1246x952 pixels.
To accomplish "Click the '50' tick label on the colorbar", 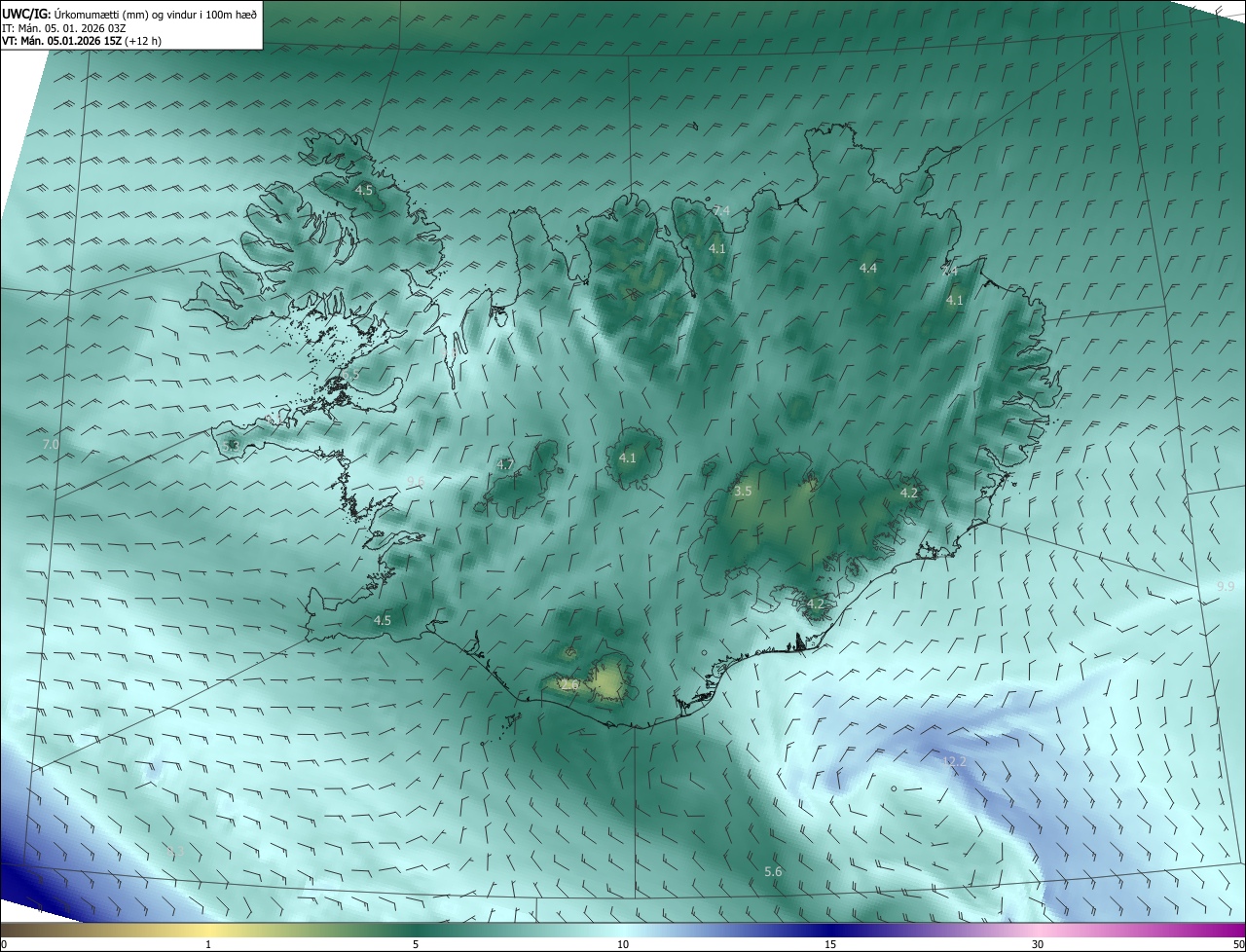I will pos(1238,944).
